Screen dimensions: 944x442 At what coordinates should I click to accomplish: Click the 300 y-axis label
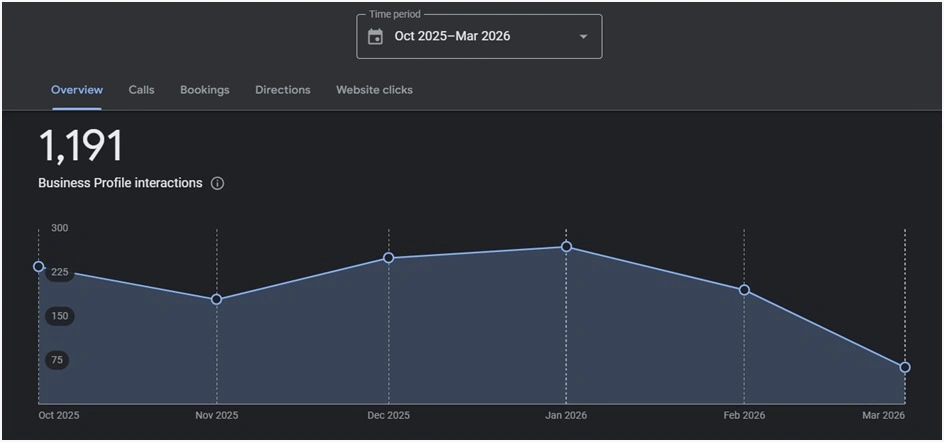click(60, 228)
